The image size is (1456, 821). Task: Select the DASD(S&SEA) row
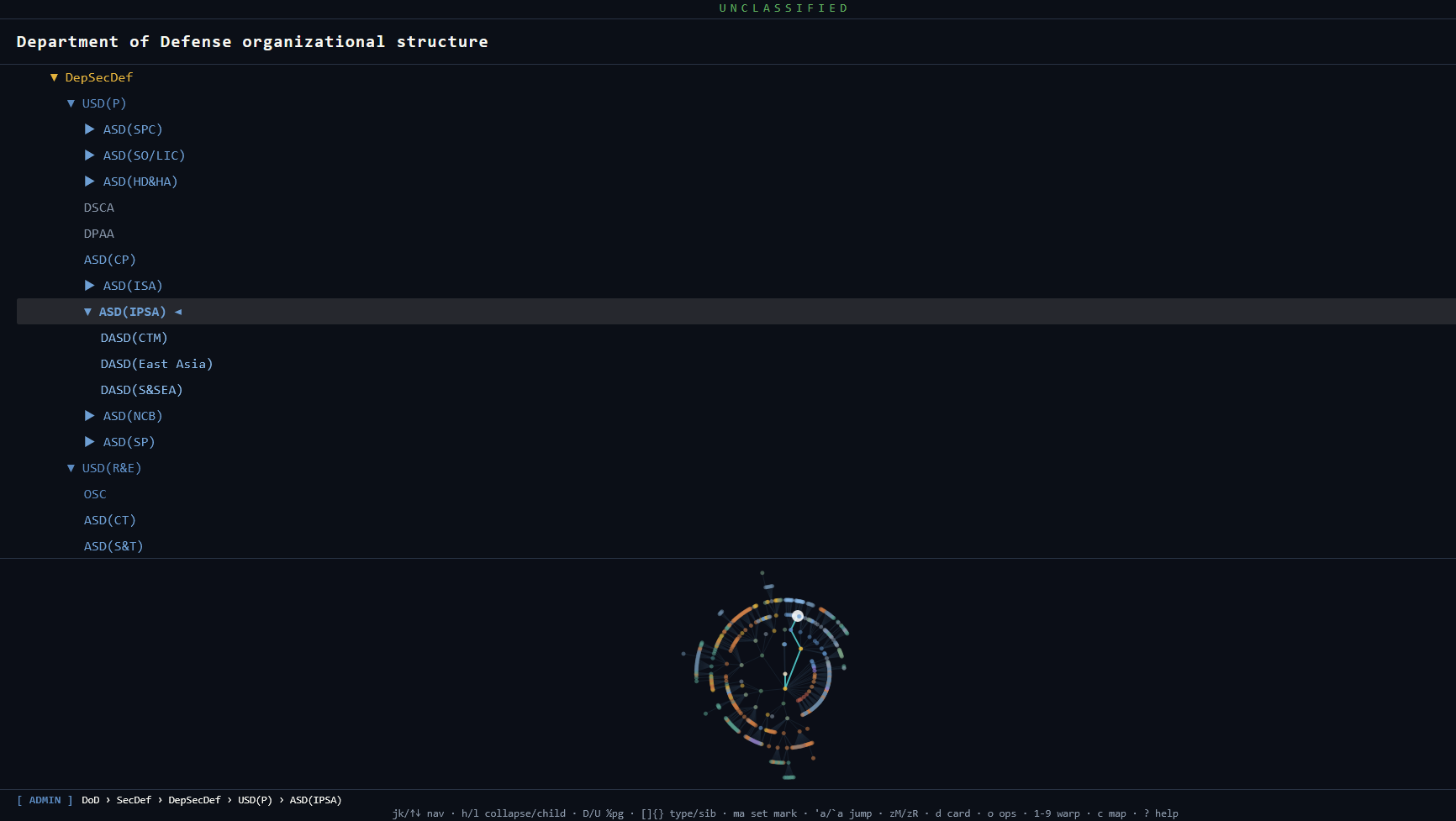[x=736, y=390]
